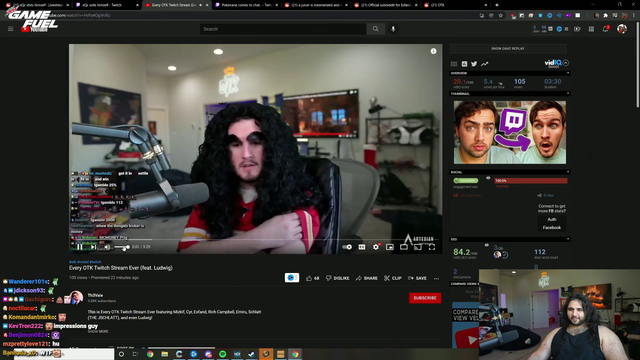Mute the YouTube player volume icon
The image size is (640, 360).
tap(107, 247)
